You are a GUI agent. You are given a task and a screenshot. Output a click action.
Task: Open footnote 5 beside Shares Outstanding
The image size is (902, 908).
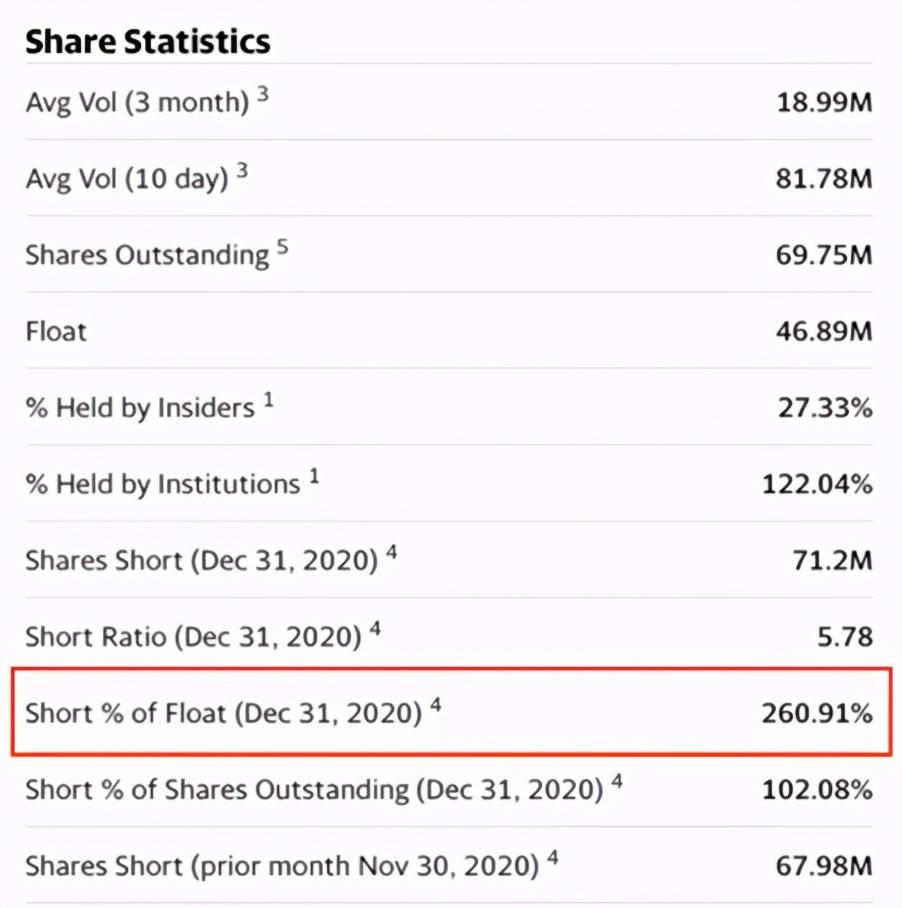(283, 247)
